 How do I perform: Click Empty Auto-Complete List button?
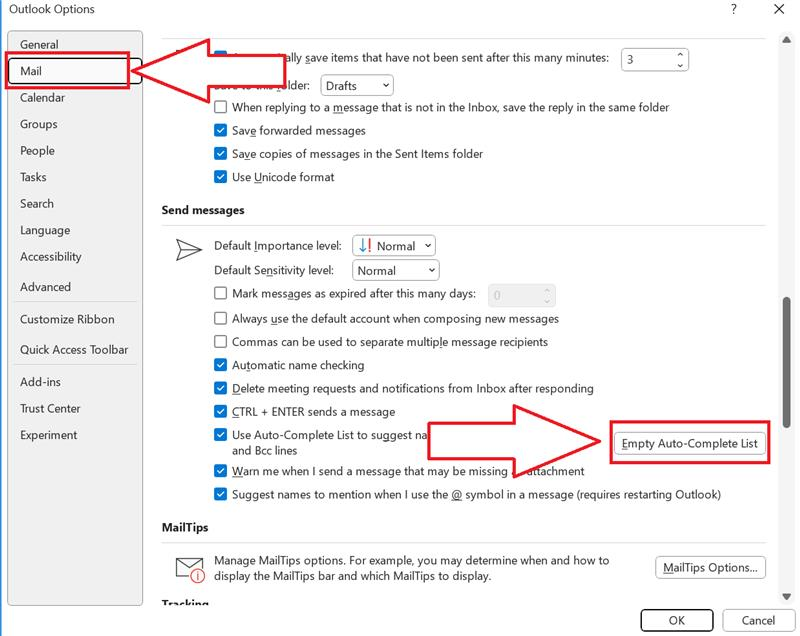coord(690,443)
